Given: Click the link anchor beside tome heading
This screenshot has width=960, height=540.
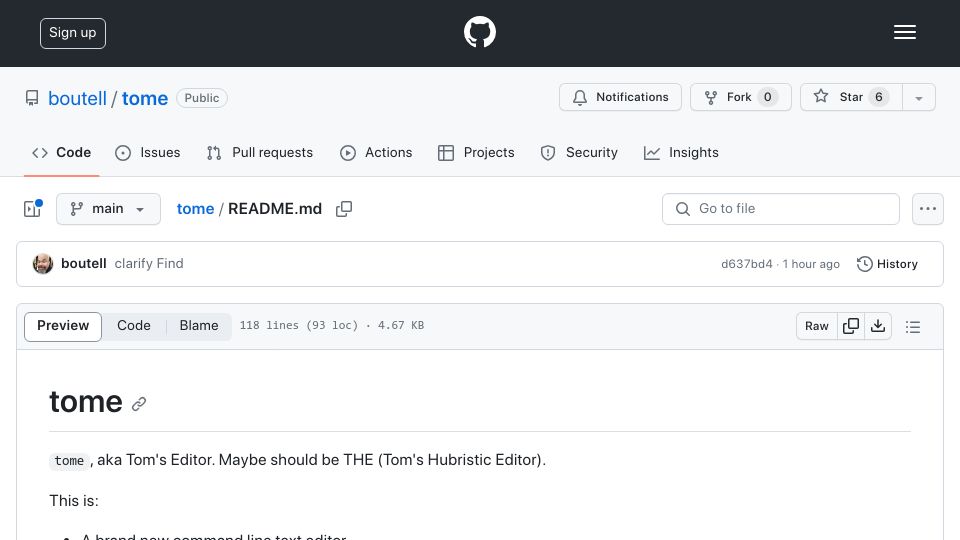Looking at the screenshot, I should 139,404.
